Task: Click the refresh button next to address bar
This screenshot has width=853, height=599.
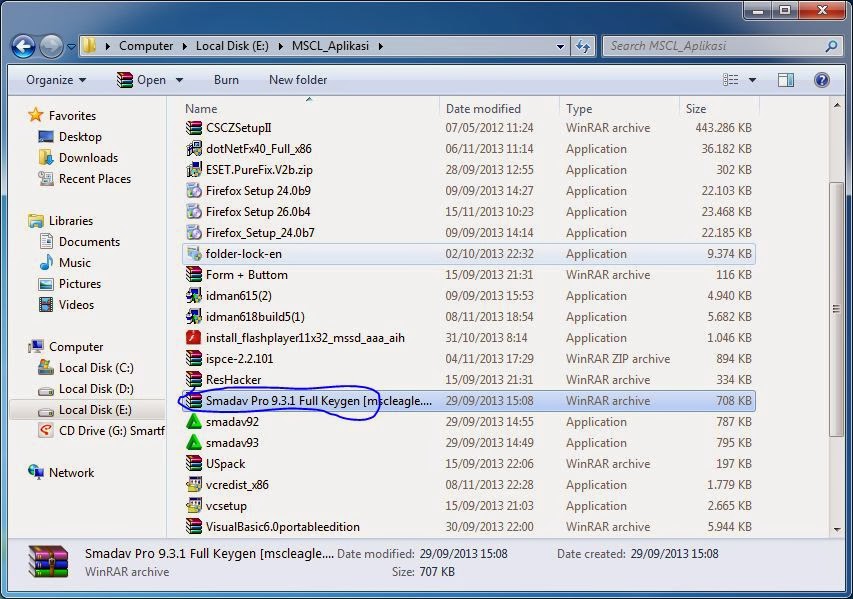Action: coord(583,46)
